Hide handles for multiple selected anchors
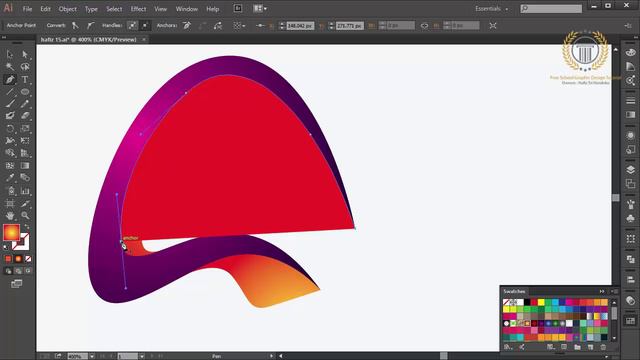This screenshot has width=640, height=360. 145,25
